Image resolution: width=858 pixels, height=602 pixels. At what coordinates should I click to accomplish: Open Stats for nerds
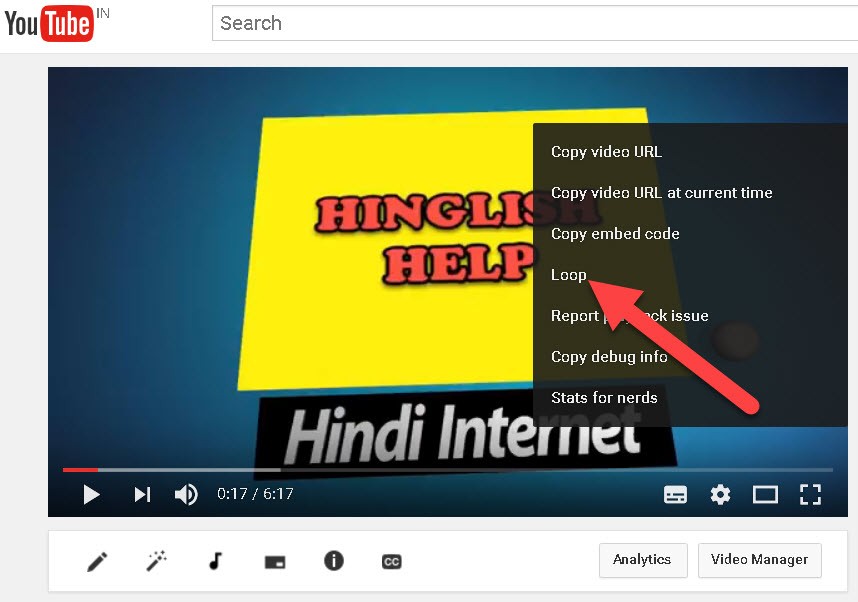click(604, 398)
